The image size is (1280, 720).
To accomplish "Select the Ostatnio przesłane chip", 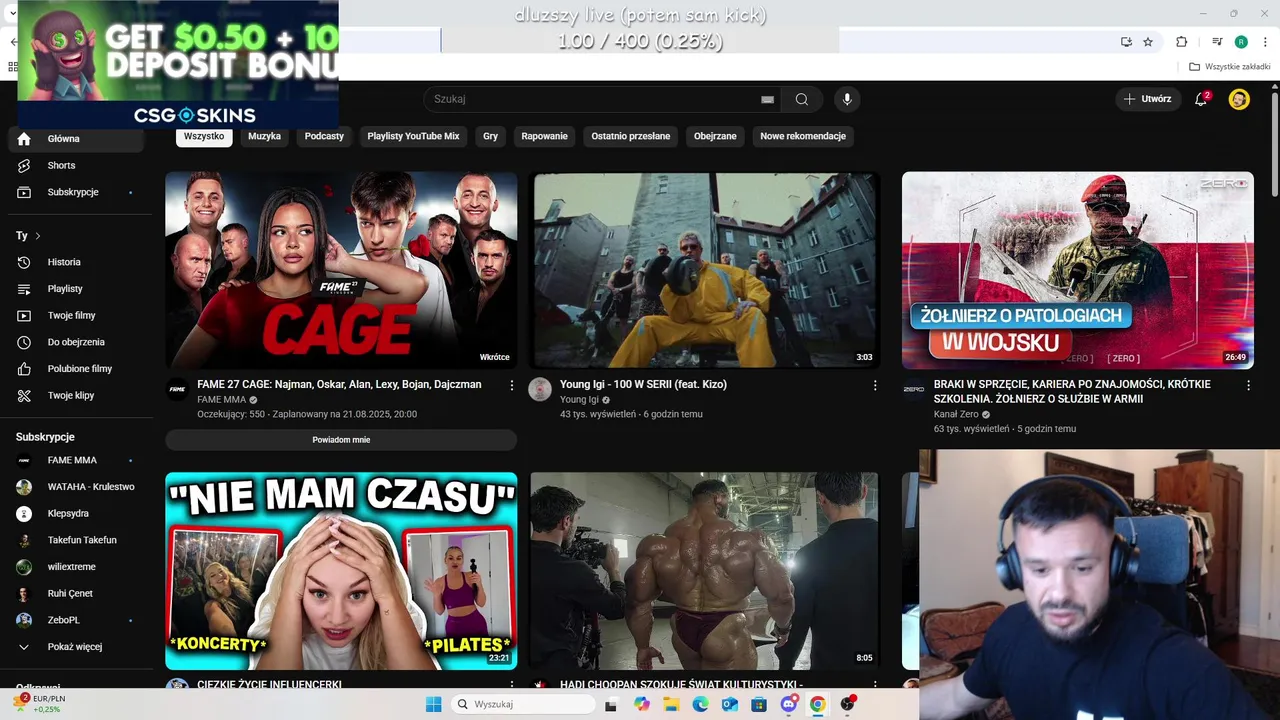I will 631,136.
